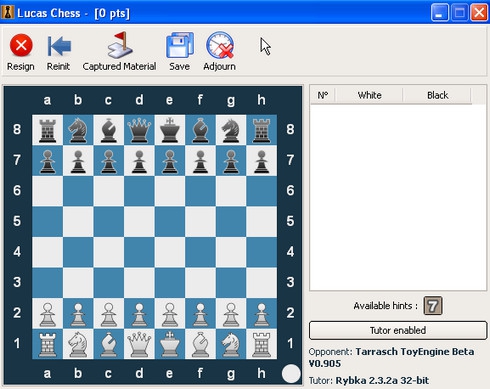
Task: Select the white knight on g1
Action: pos(231,344)
